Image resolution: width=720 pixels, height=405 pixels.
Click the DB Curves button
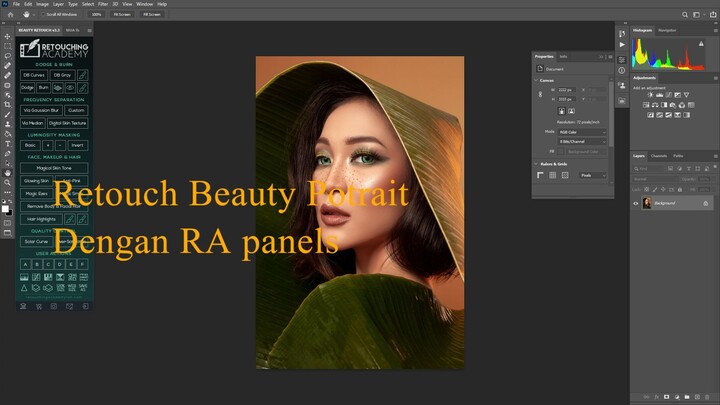(x=34, y=75)
